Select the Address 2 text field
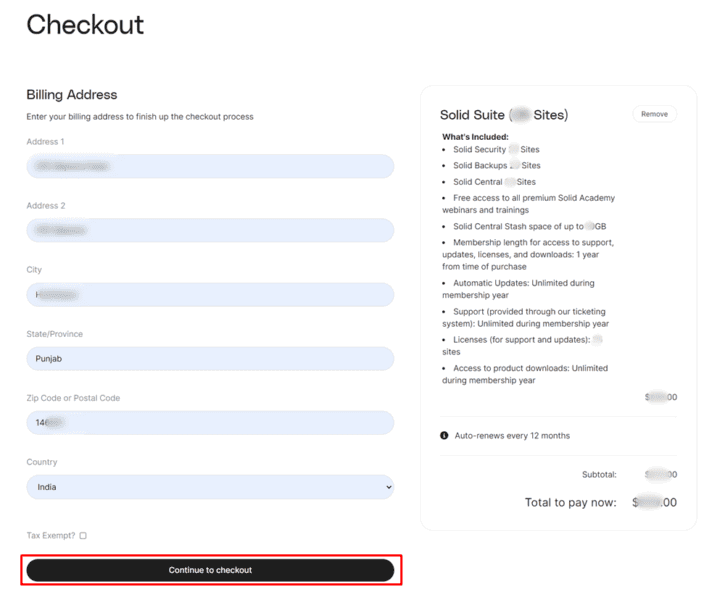This screenshot has width=725, height=600. tap(210, 230)
